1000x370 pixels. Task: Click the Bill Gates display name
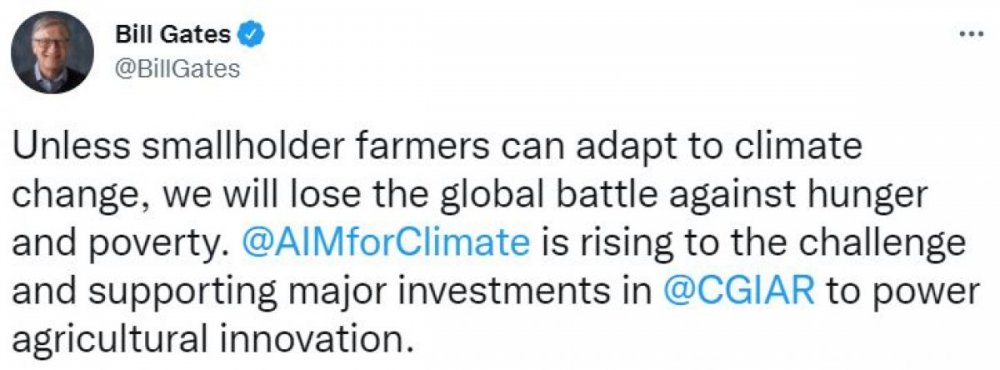[173, 34]
